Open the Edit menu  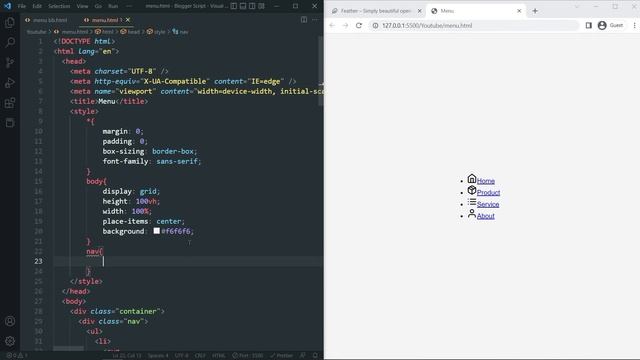click(37, 6)
